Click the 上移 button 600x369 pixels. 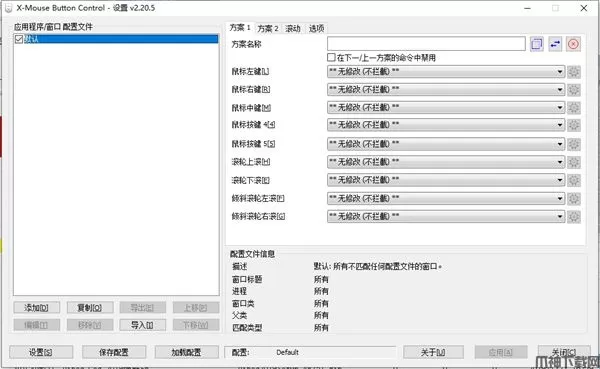click(x=196, y=307)
